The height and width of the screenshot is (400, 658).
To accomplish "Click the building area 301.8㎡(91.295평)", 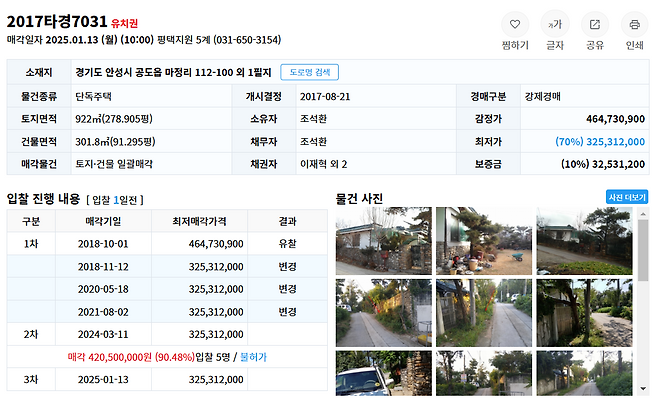I will [x=115, y=141].
